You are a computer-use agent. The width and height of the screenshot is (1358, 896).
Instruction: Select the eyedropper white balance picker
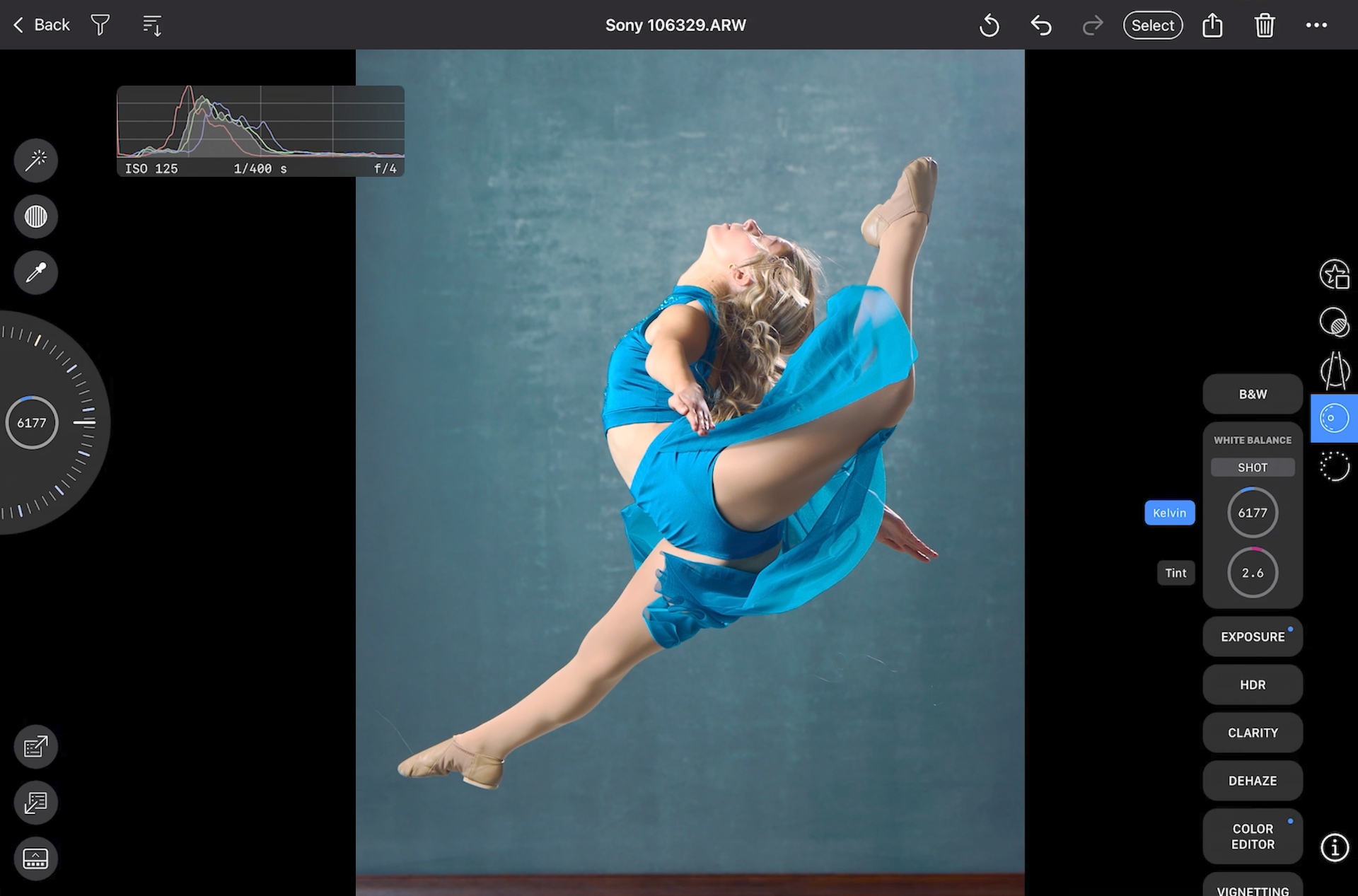36,272
